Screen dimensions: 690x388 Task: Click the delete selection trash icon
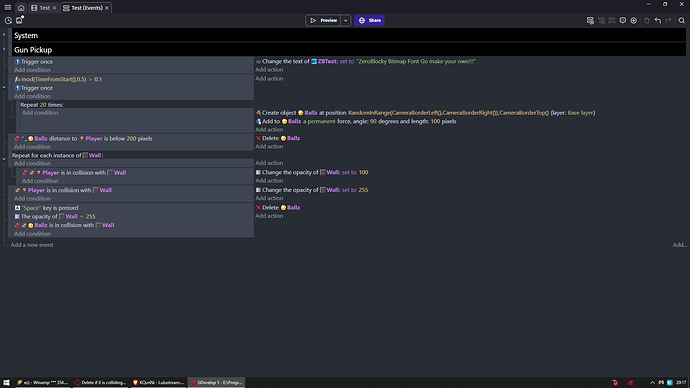[x=646, y=20]
